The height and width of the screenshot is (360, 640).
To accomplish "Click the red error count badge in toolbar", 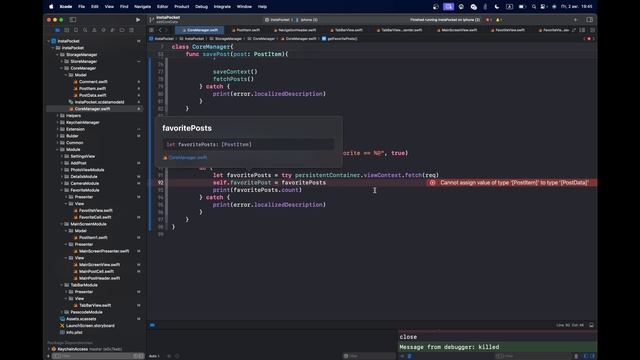I will (x=488, y=20).
